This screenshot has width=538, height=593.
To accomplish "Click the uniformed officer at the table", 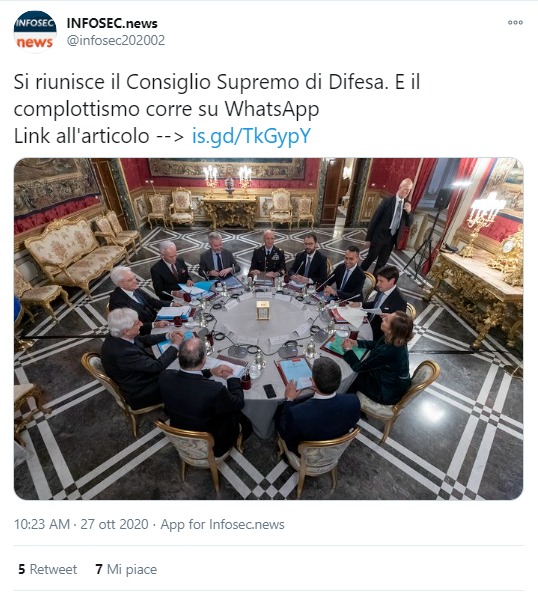I will click(267, 253).
